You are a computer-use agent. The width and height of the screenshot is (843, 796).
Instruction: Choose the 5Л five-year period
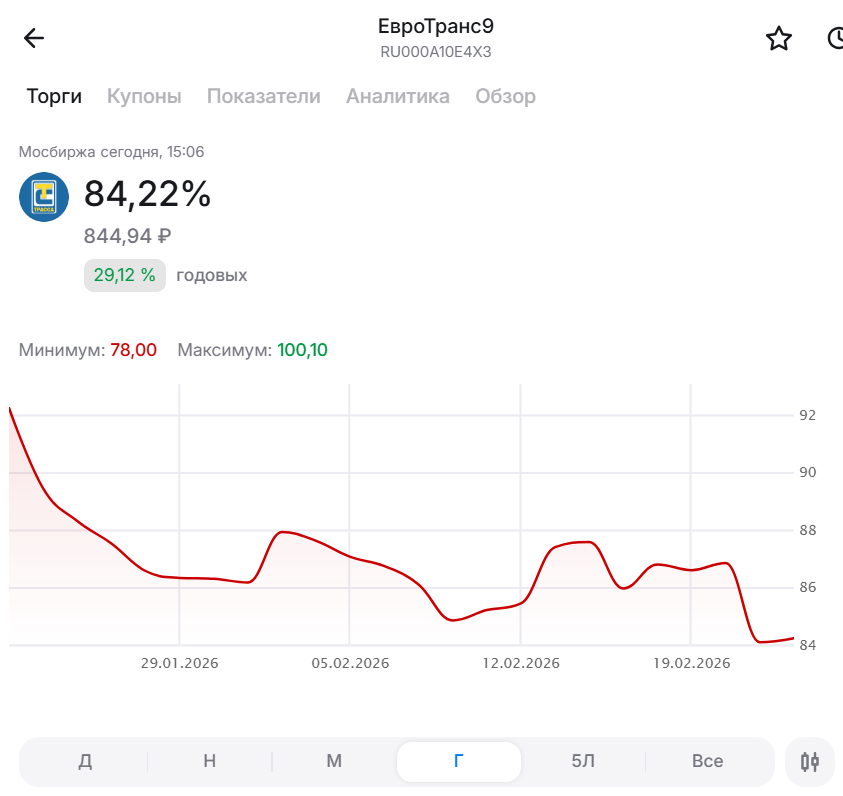(583, 761)
